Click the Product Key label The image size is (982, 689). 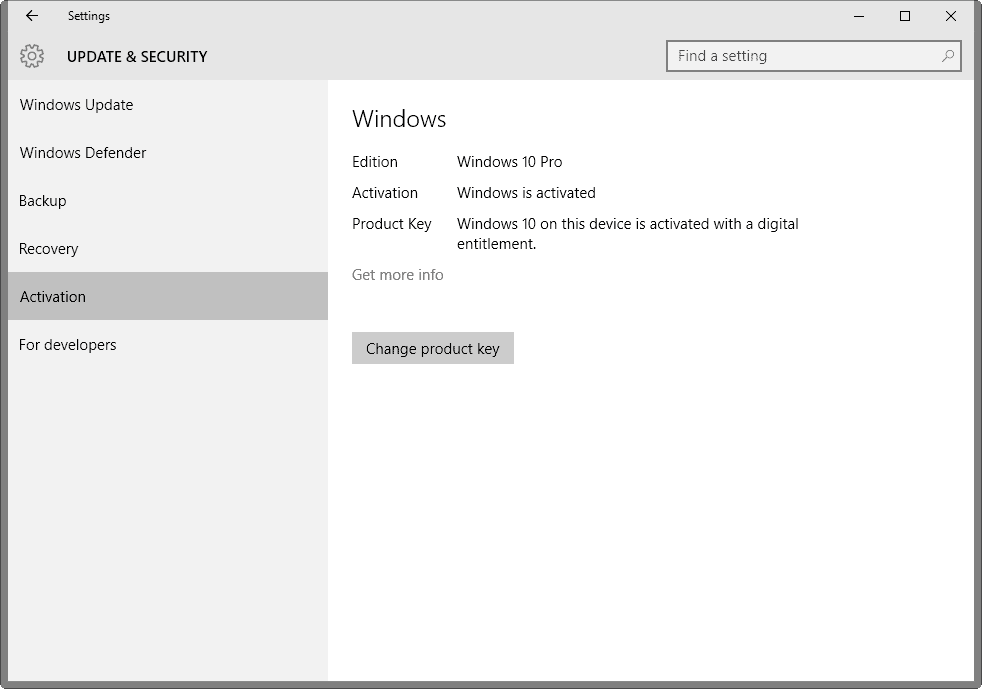pos(391,224)
